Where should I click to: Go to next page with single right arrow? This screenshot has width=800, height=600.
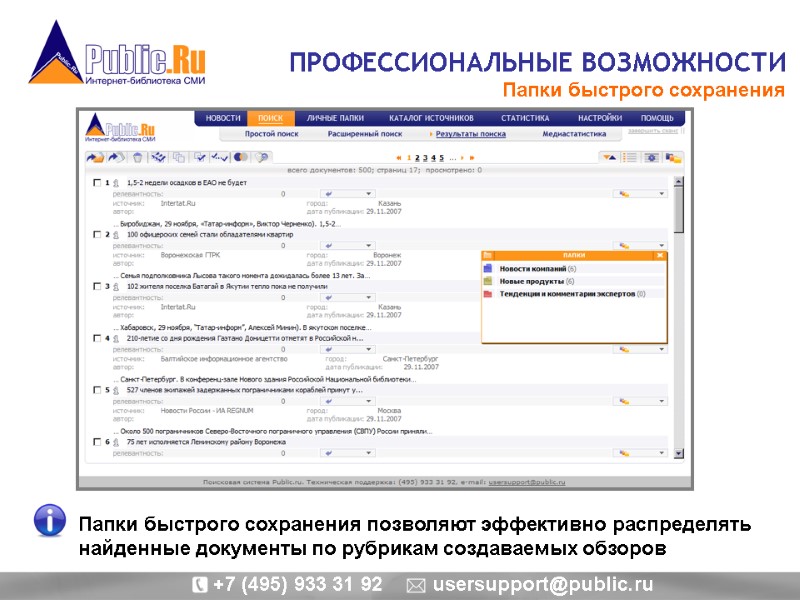click(x=462, y=158)
